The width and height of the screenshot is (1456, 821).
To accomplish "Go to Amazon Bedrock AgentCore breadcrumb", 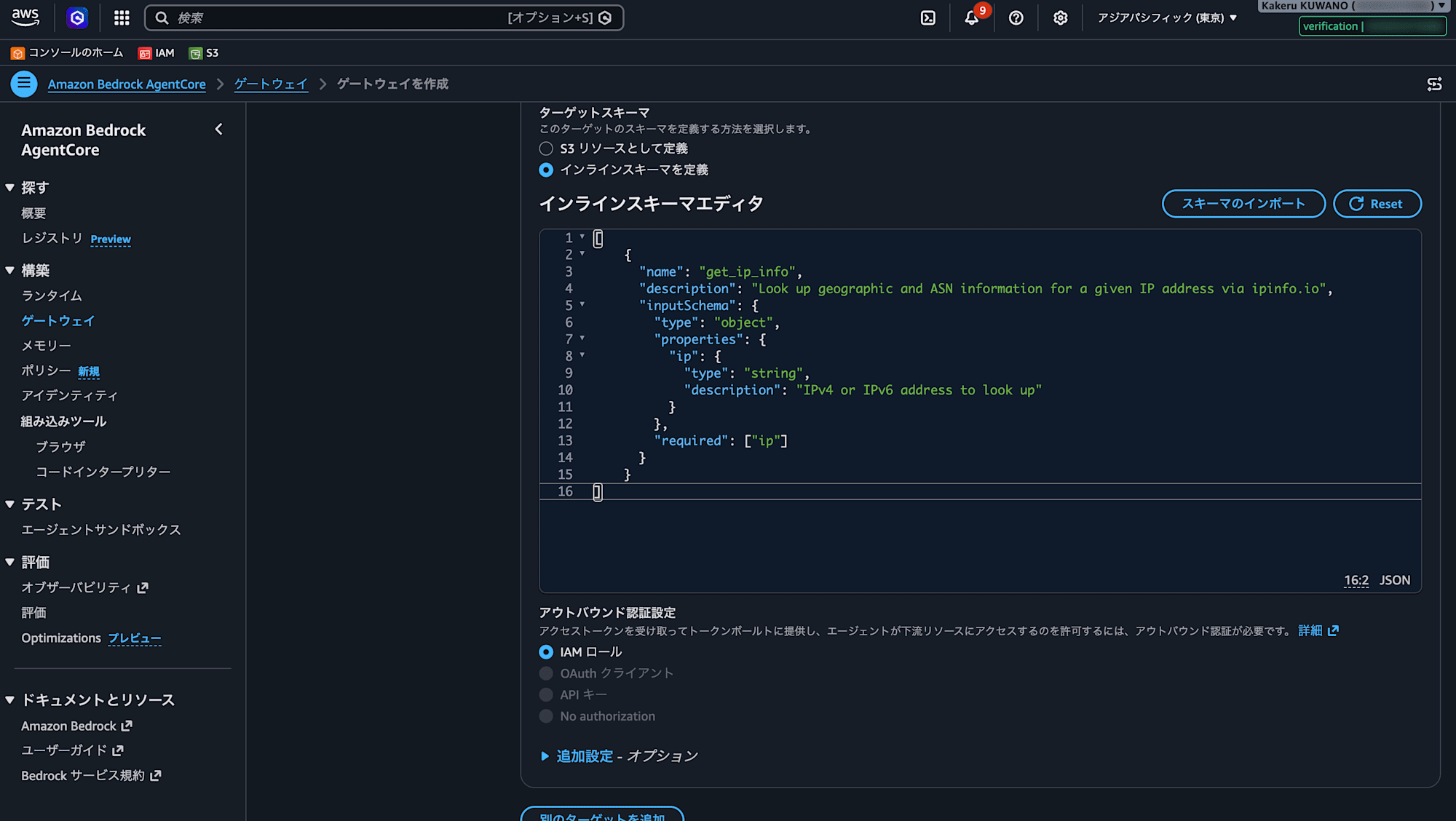I will (x=127, y=84).
